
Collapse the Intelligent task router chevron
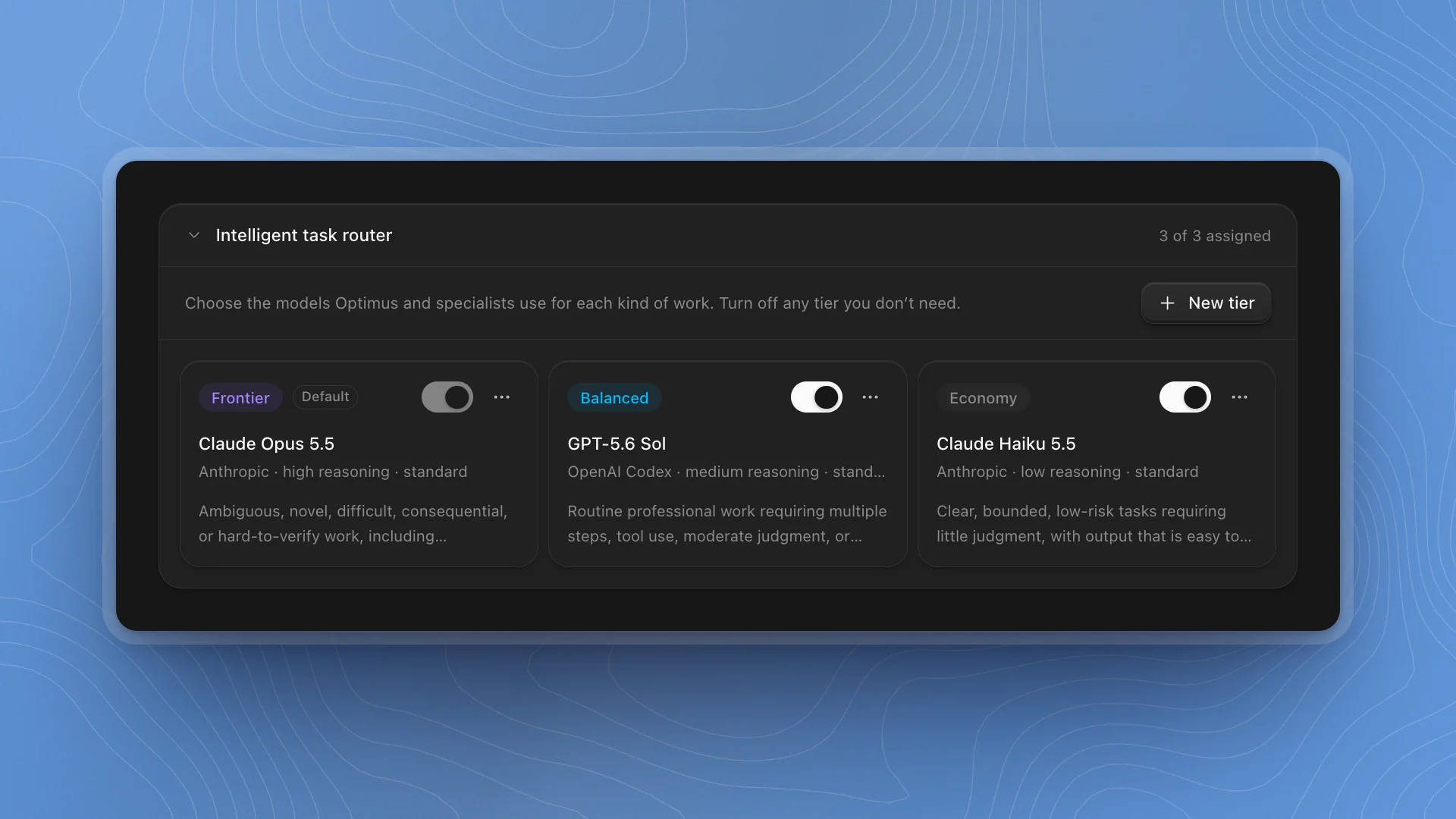click(194, 235)
